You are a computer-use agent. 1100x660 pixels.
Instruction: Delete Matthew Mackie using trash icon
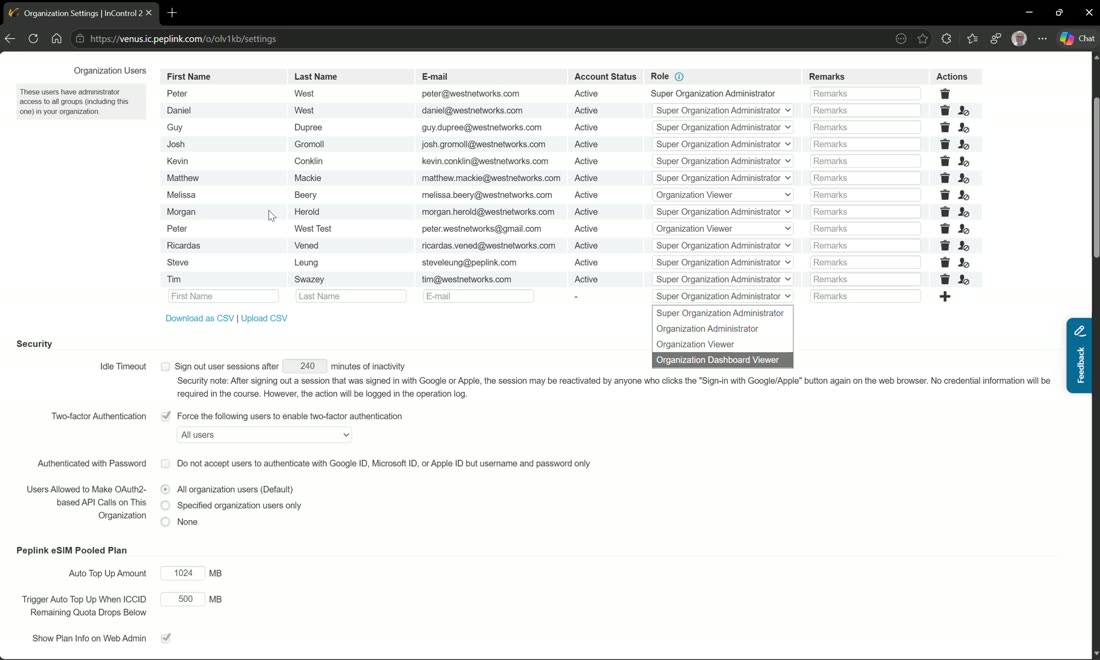(945, 178)
